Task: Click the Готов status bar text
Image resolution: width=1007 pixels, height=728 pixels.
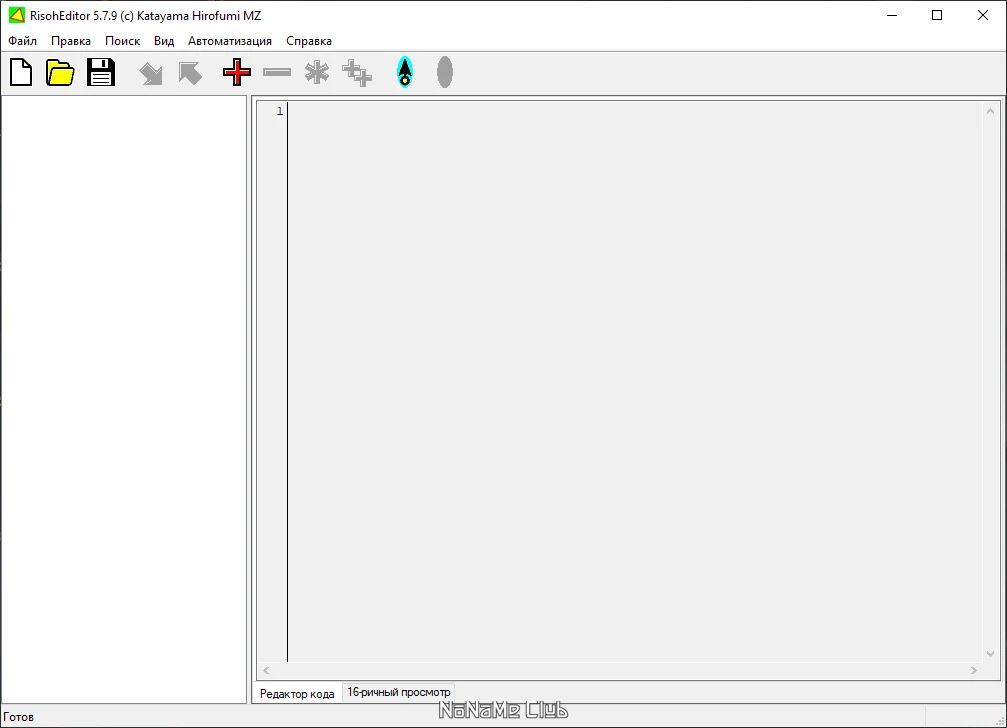Action: (19, 717)
